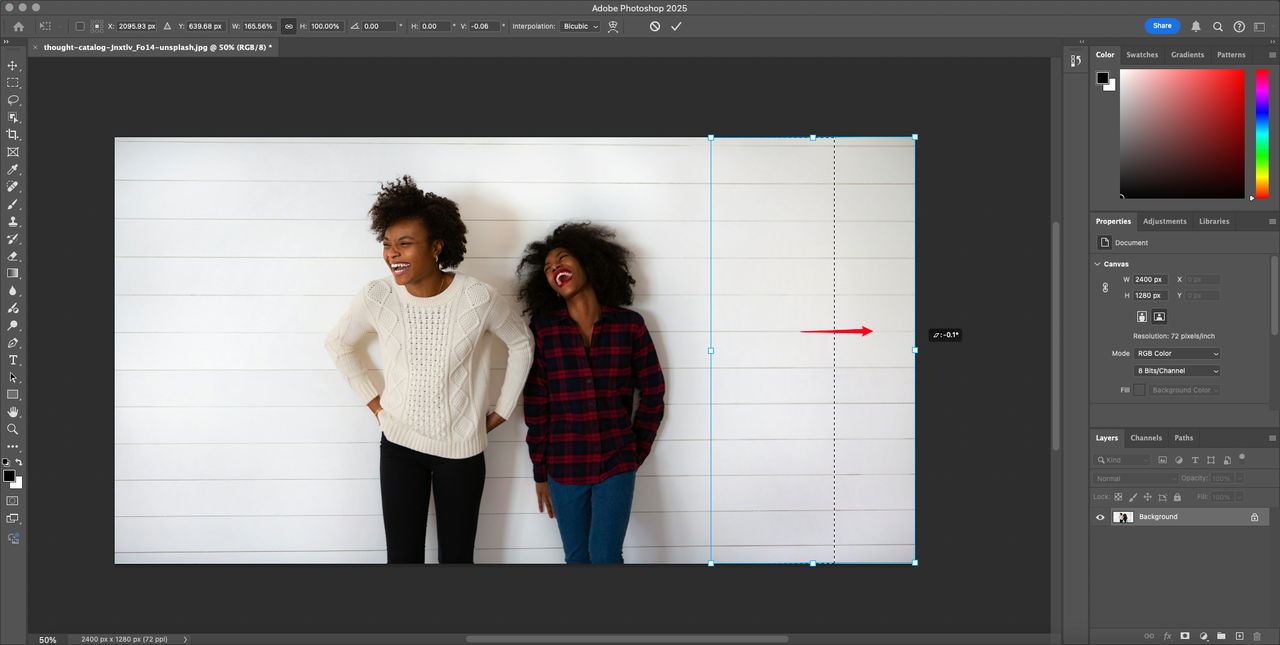
Task: Select the Path Selection tool
Action: (13, 378)
